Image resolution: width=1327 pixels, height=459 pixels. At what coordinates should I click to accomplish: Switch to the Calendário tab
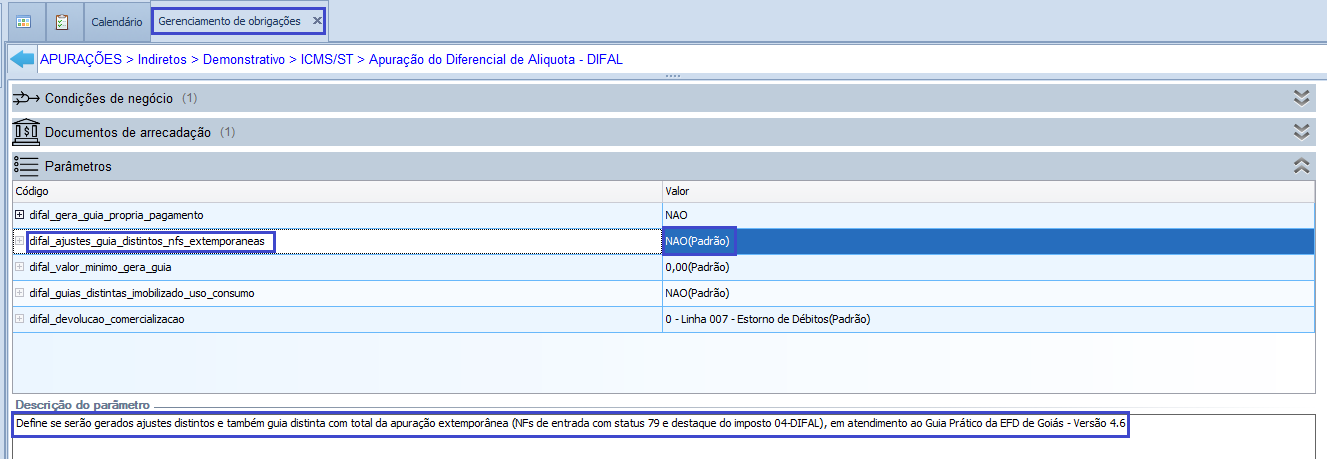[x=116, y=21]
